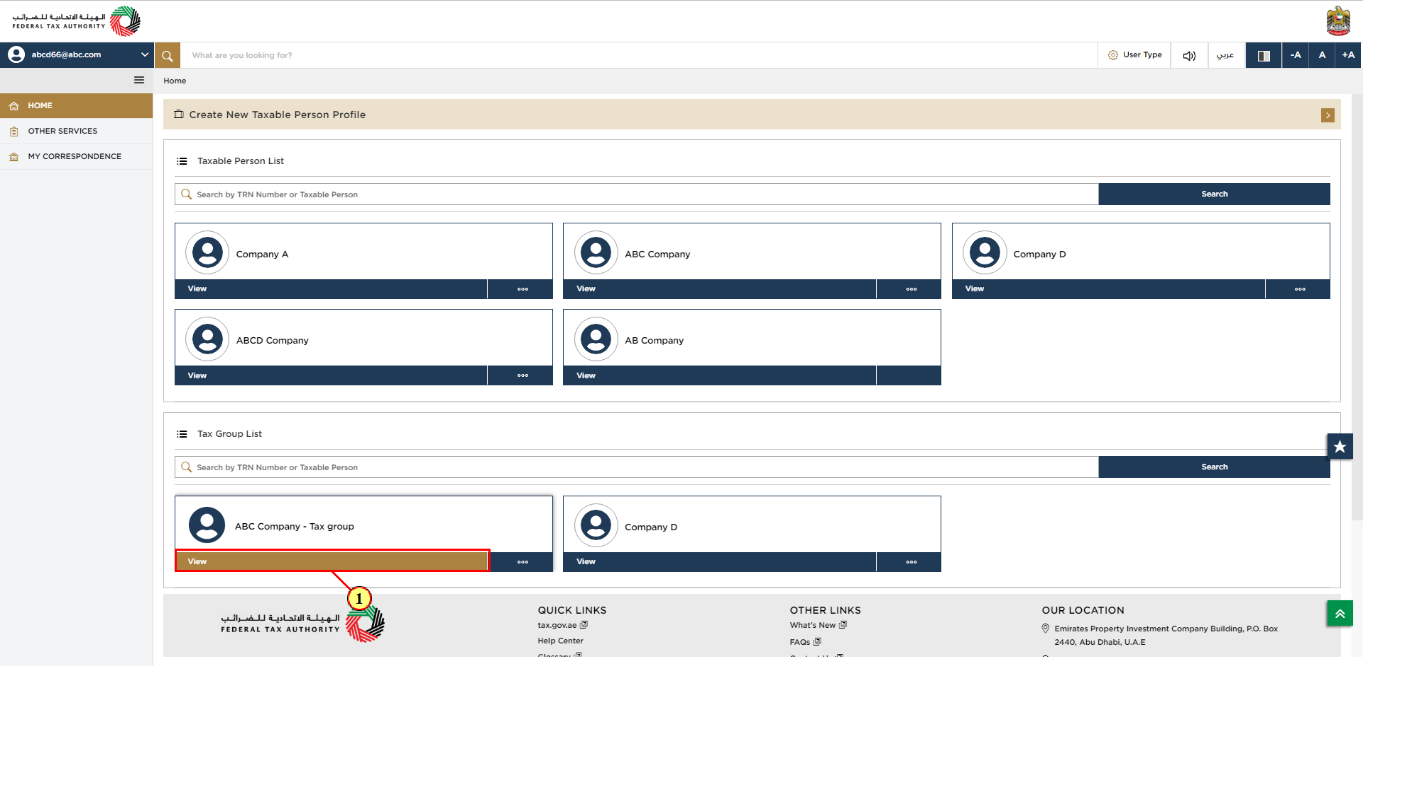Focus the Tax Group List search field

pyautogui.click(x=636, y=467)
